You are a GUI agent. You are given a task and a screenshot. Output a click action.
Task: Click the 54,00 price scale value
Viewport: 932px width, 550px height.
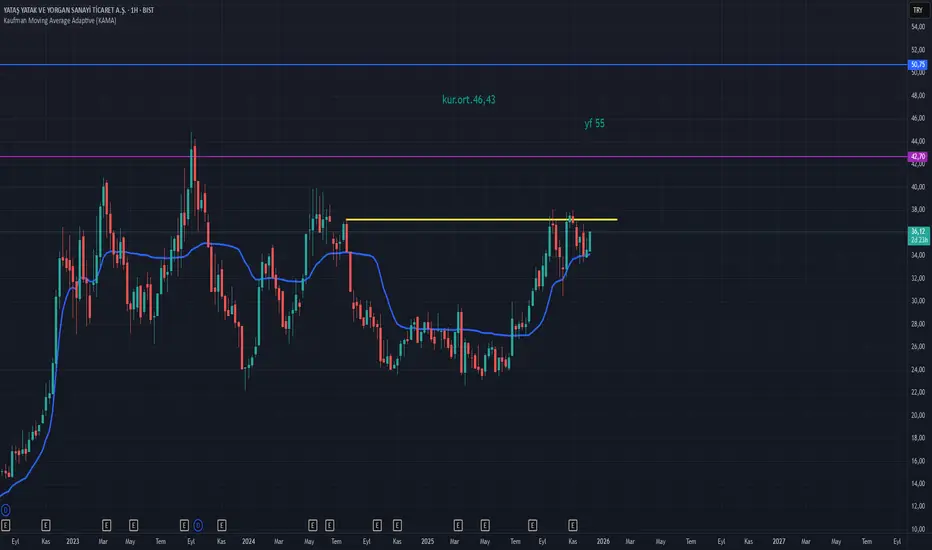click(918, 27)
